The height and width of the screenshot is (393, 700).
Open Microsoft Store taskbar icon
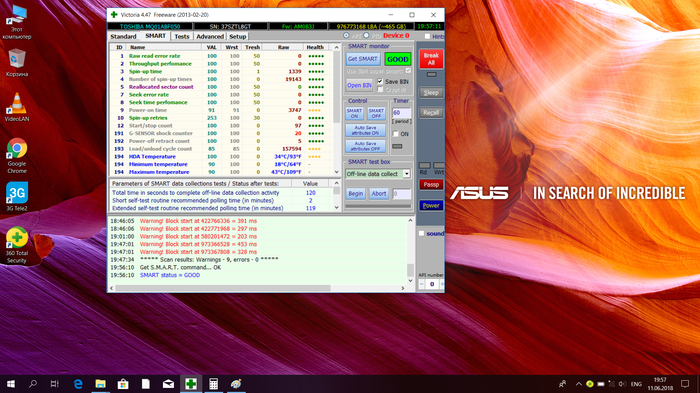[x=123, y=384]
